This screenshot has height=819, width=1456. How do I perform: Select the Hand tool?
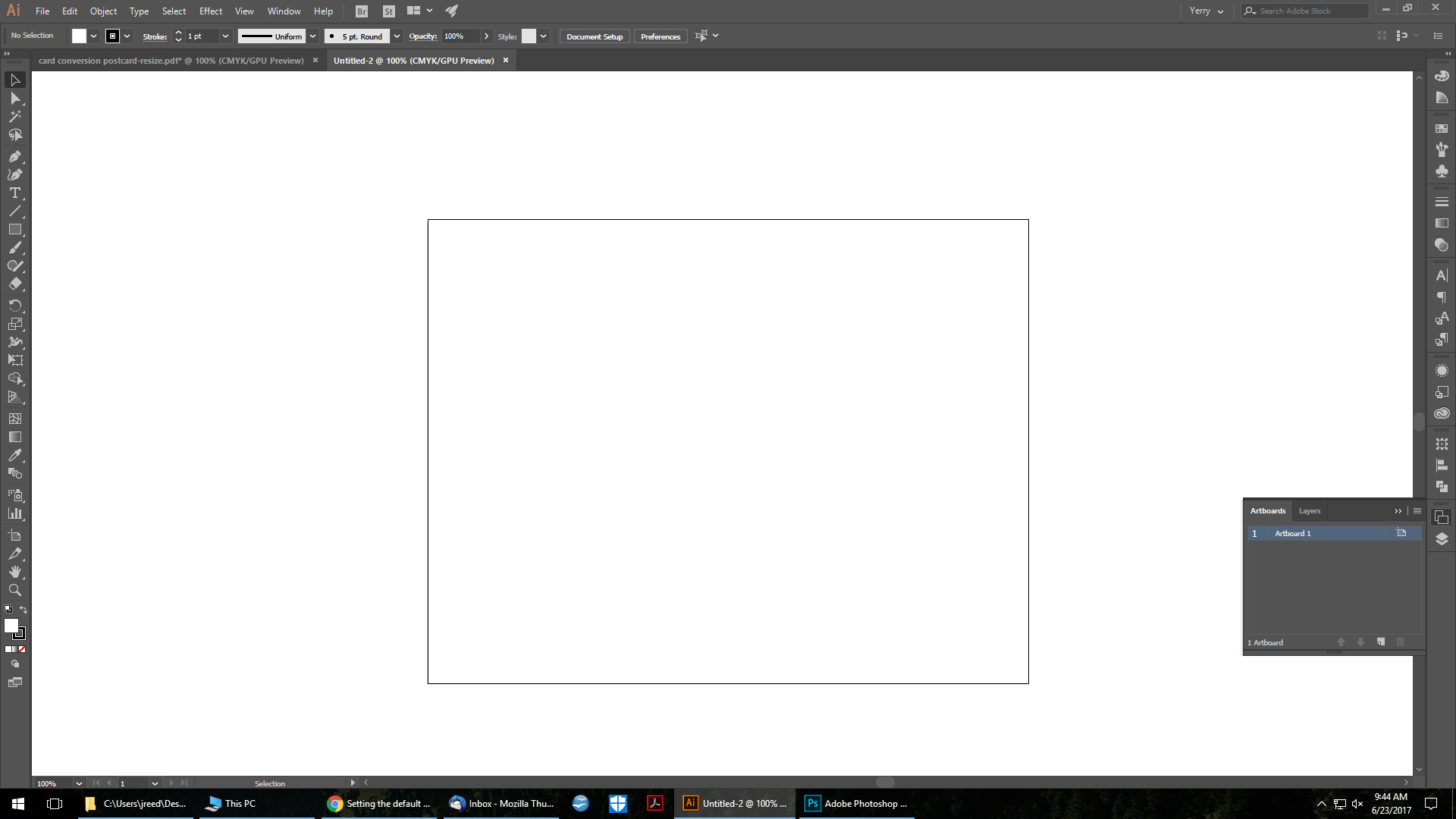click(15, 572)
